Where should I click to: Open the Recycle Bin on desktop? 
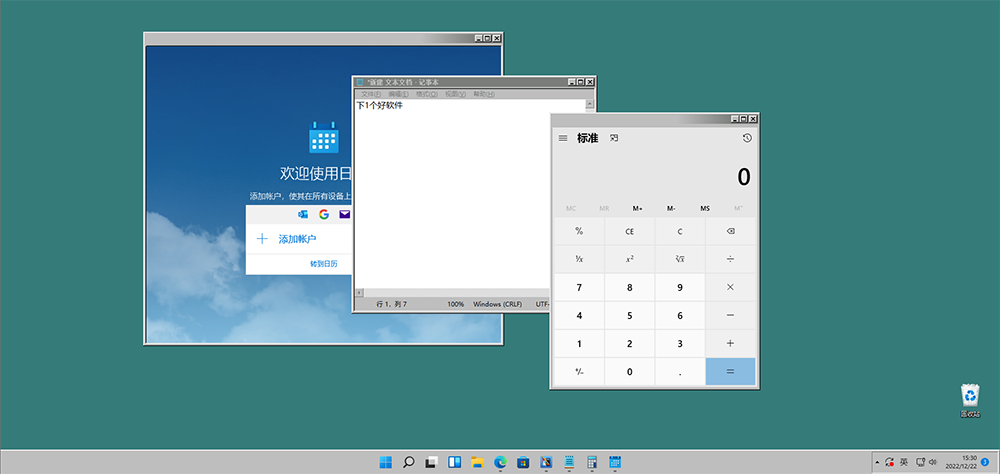pyautogui.click(x=969, y=397)
